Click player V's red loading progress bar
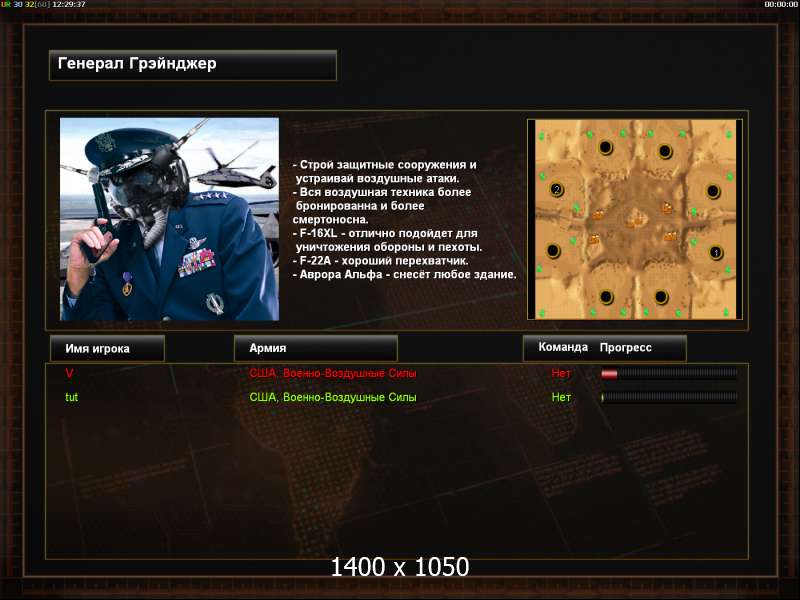 [669, 373]
